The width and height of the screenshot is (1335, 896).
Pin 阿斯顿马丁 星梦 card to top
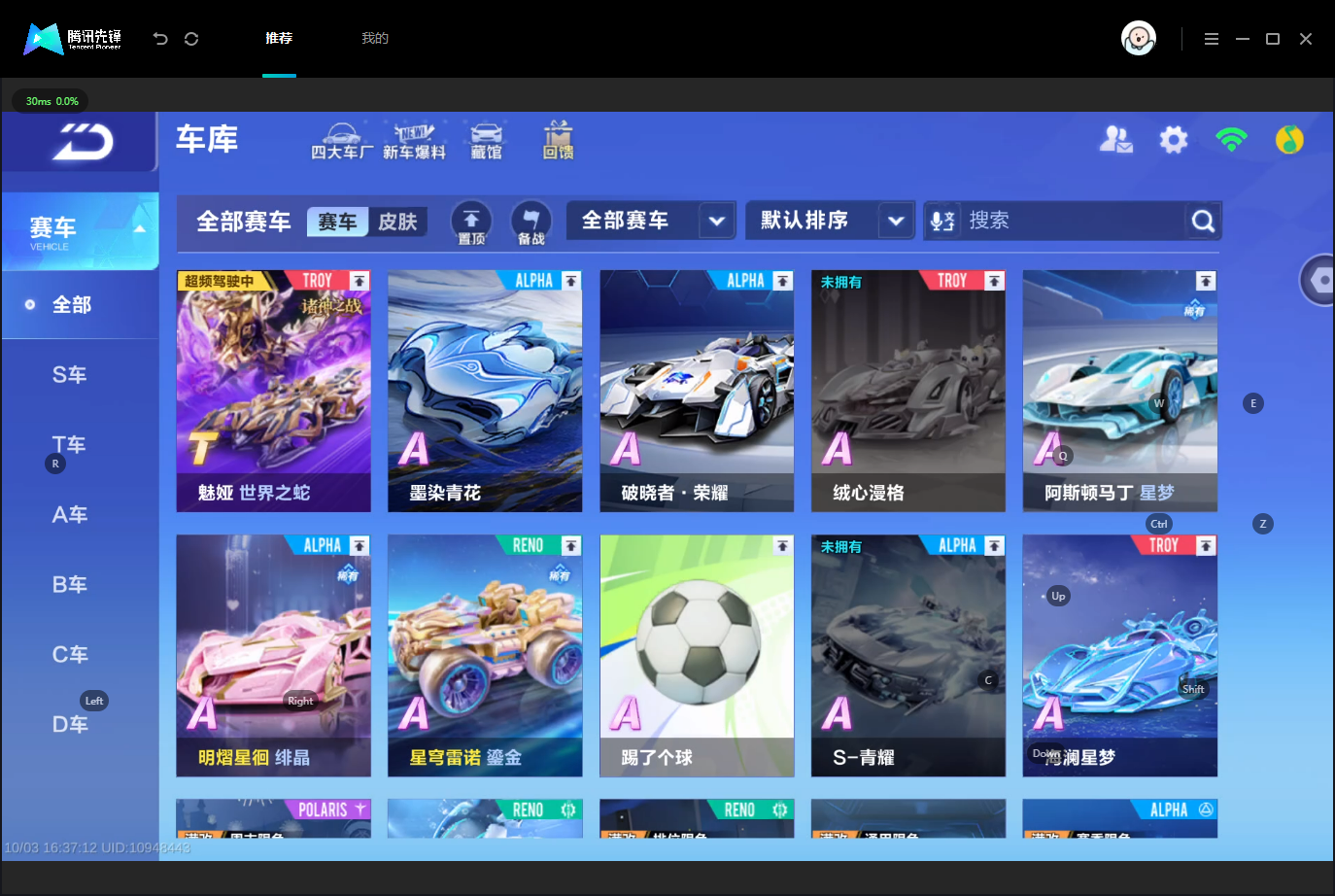pos(1206,281)
